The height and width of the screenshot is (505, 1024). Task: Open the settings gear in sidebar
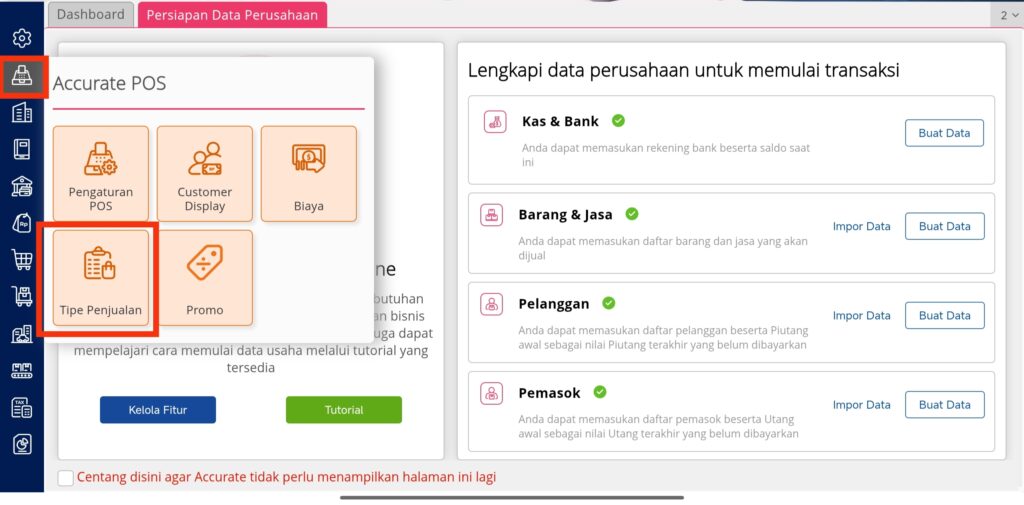pos(22,39)
